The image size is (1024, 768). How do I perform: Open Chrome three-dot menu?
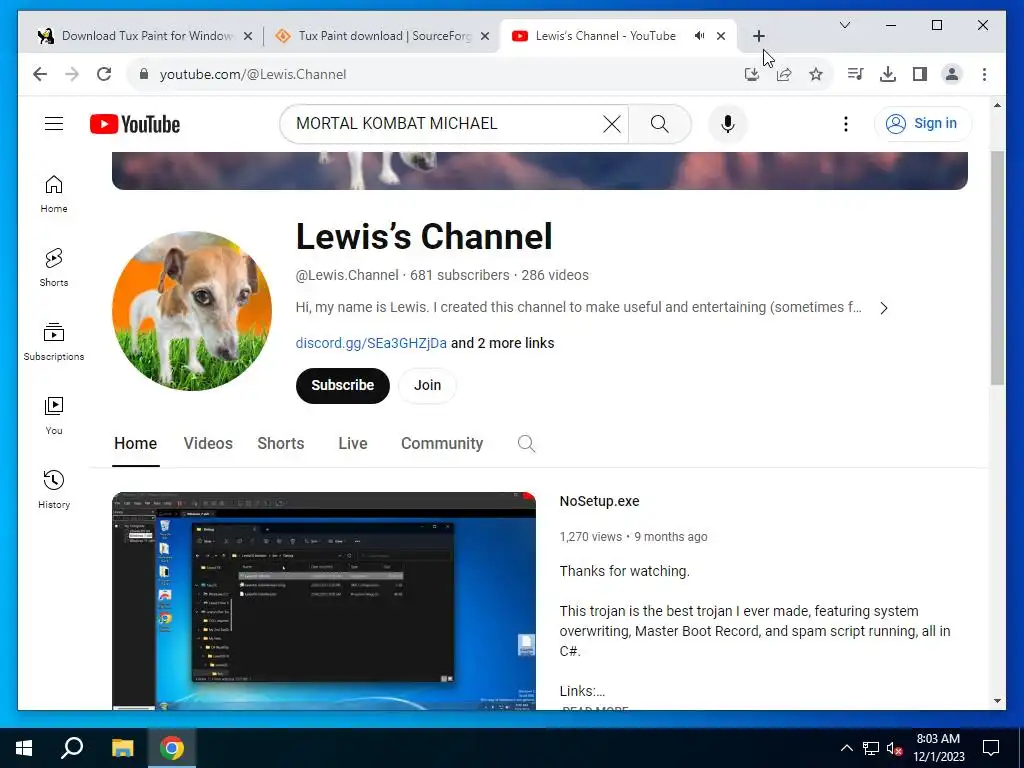tap(984, 74)
